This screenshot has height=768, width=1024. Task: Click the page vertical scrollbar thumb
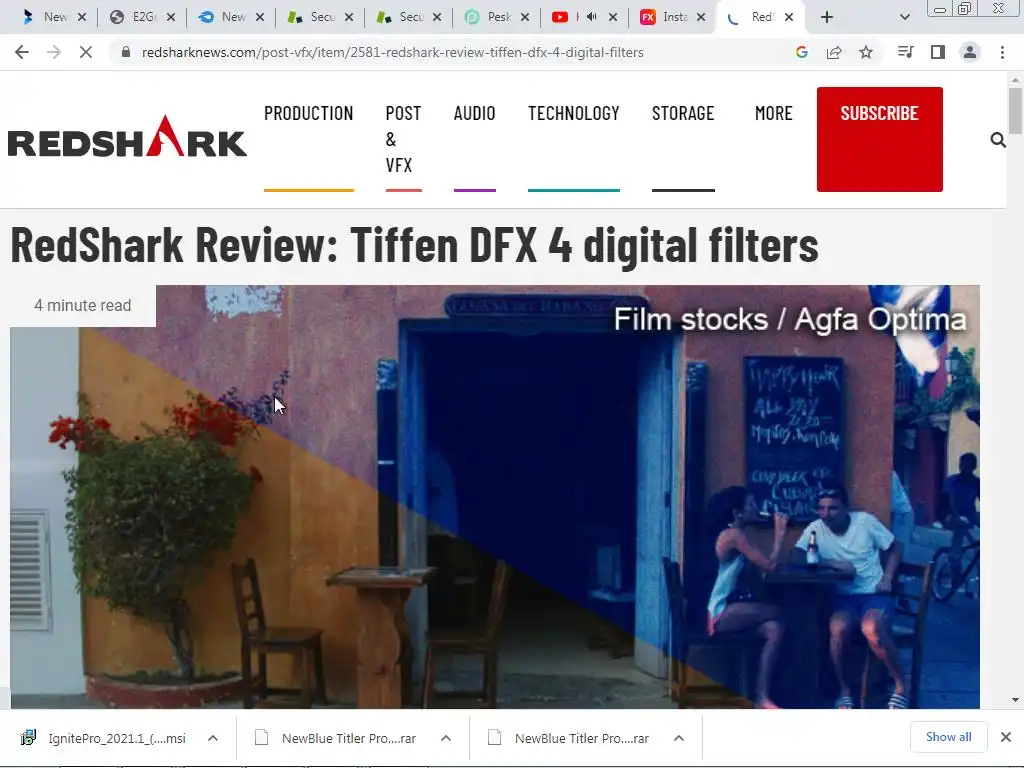pos(1016,111)
